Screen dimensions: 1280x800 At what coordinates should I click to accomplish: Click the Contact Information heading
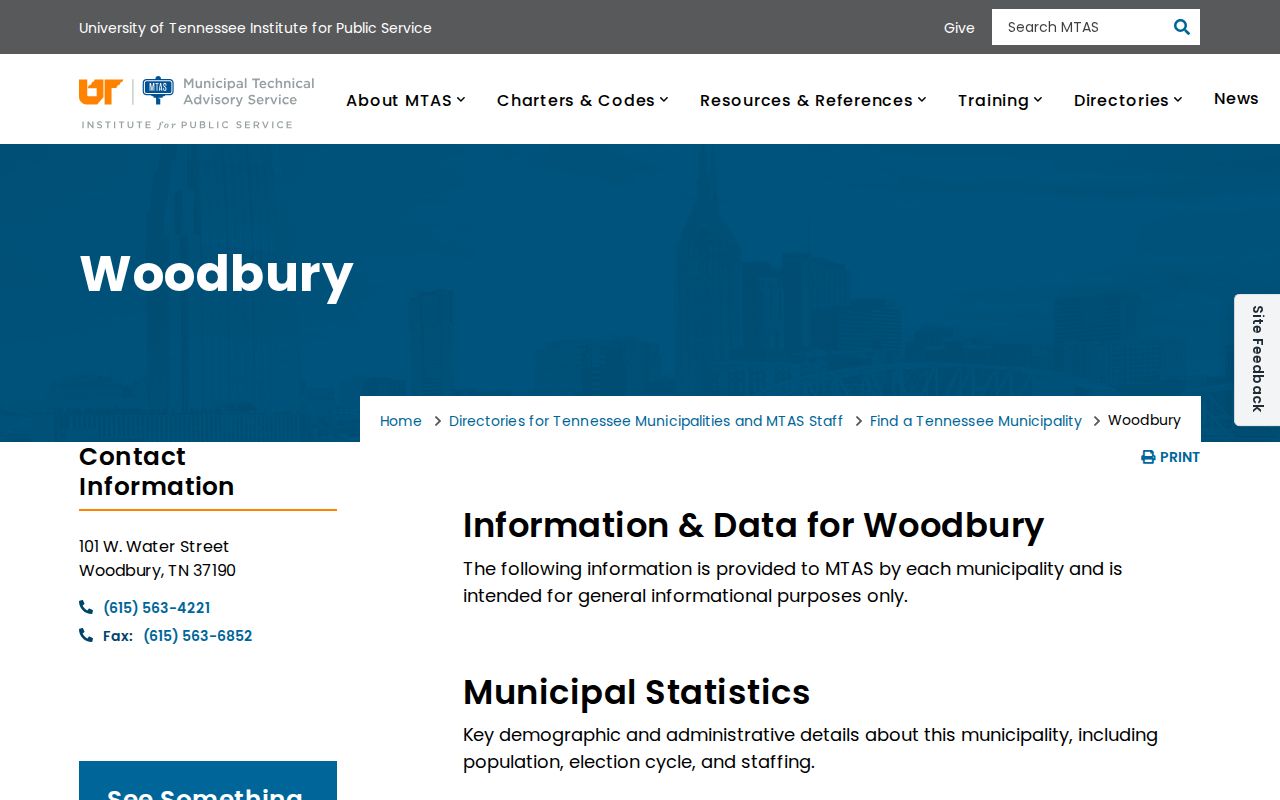pos(157,471)
